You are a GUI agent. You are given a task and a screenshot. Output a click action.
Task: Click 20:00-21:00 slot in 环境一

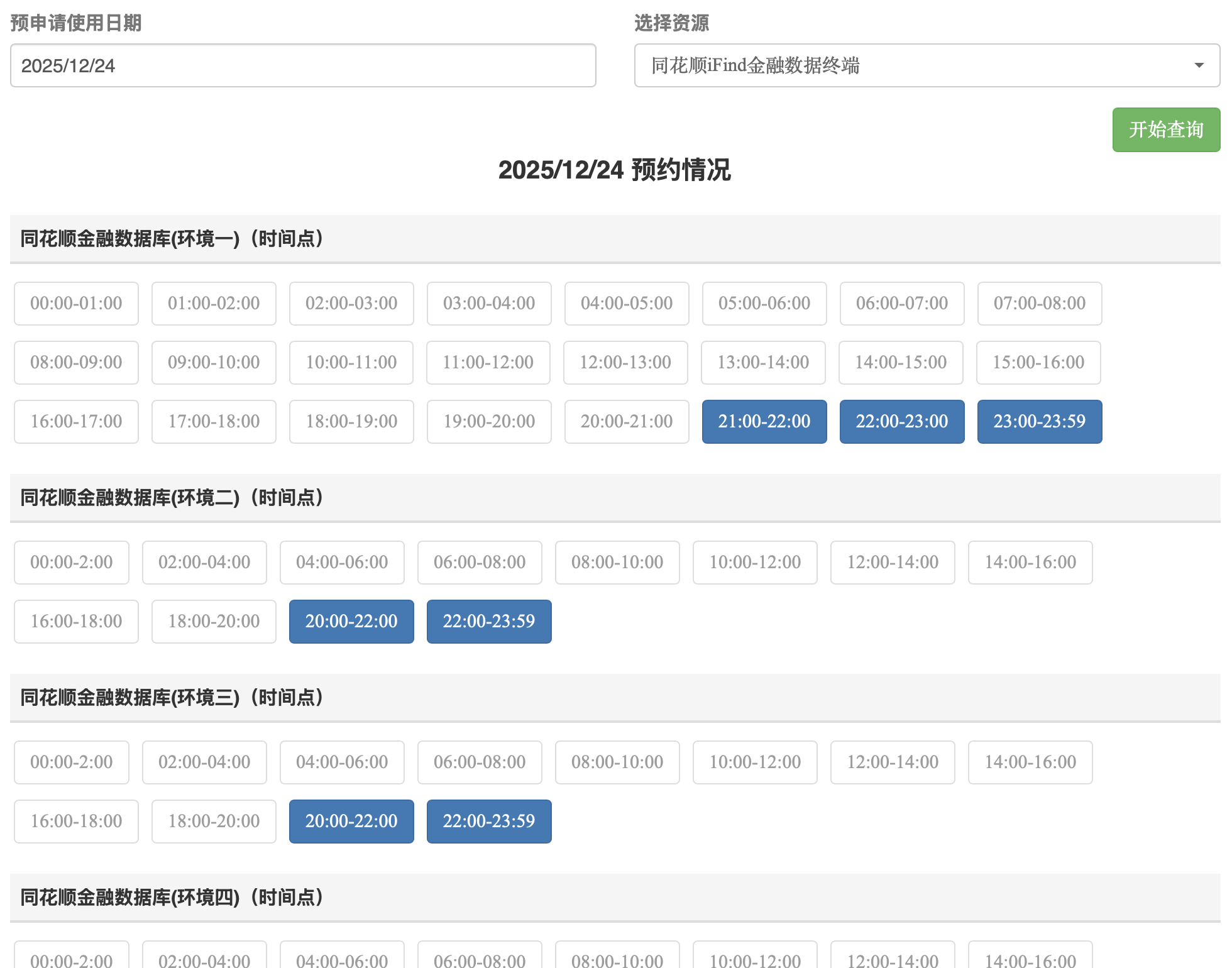tap(626, 421)
